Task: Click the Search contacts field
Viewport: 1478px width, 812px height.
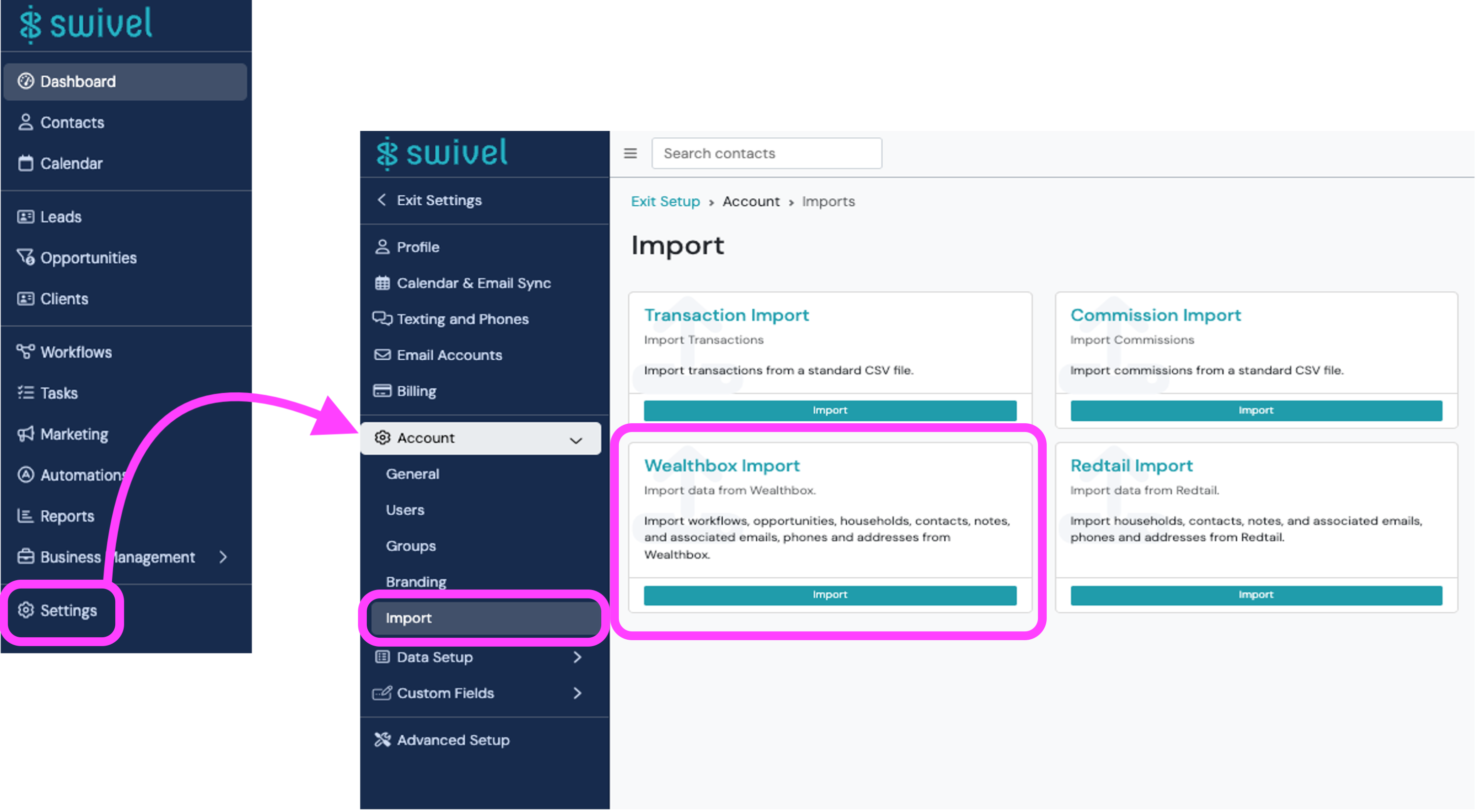Action: point(767,153)
